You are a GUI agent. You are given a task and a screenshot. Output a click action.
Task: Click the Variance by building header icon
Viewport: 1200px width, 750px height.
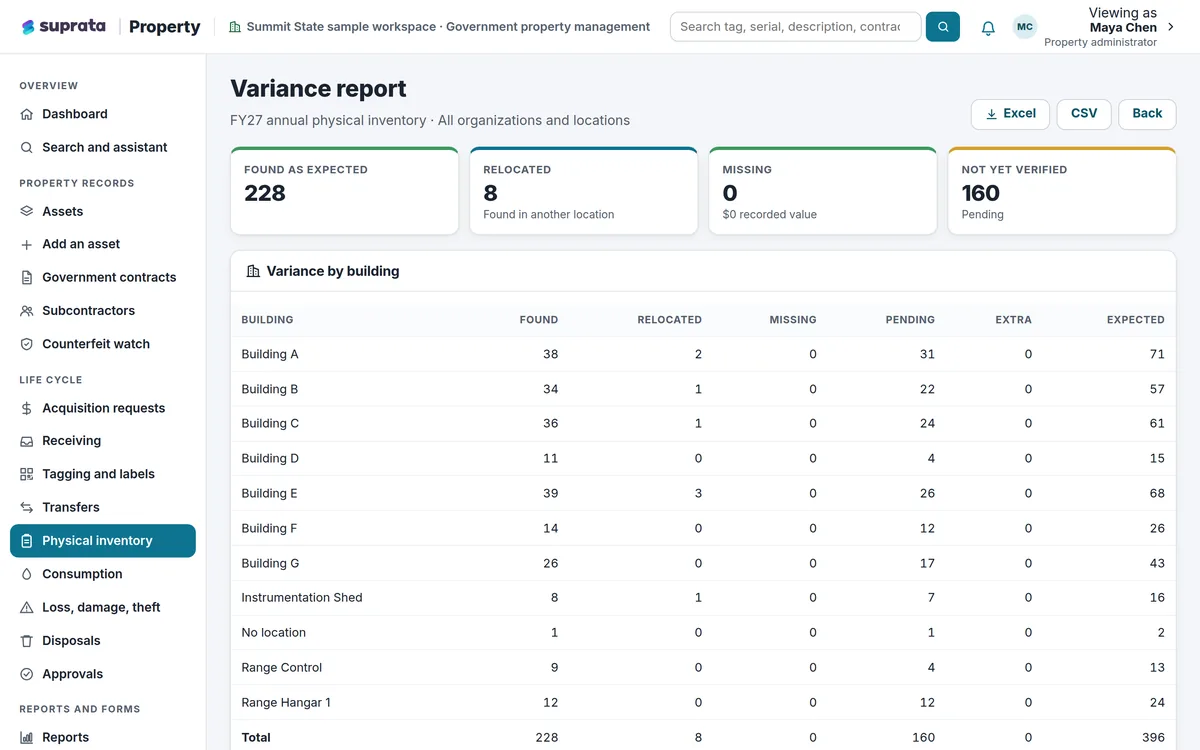coord(252,271)
